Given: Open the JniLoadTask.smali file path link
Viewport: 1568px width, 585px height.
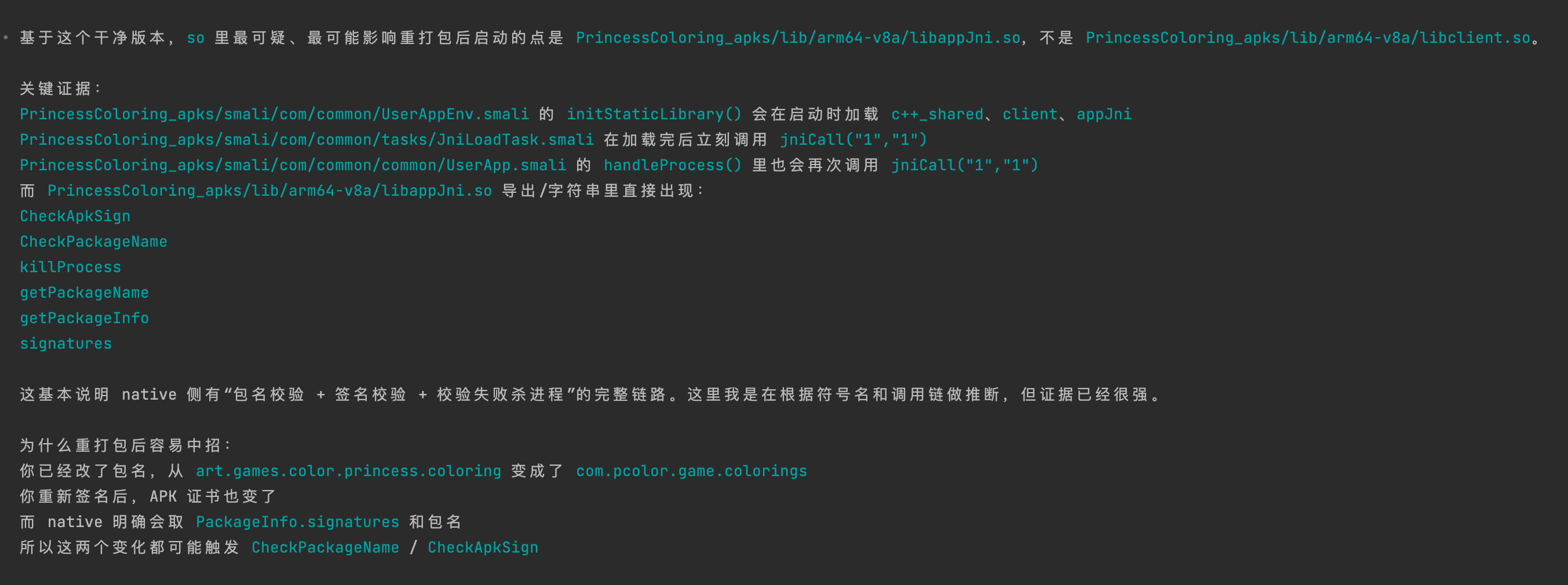Looking at the screenshot, I should click(307, 140).
